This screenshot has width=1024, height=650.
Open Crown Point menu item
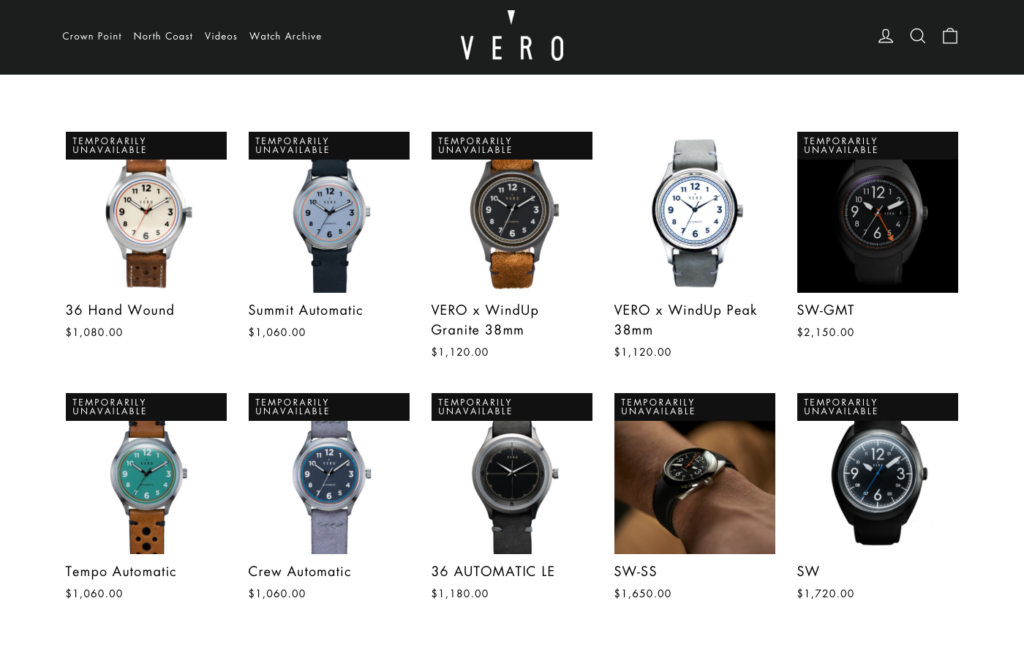pos(92,37)
